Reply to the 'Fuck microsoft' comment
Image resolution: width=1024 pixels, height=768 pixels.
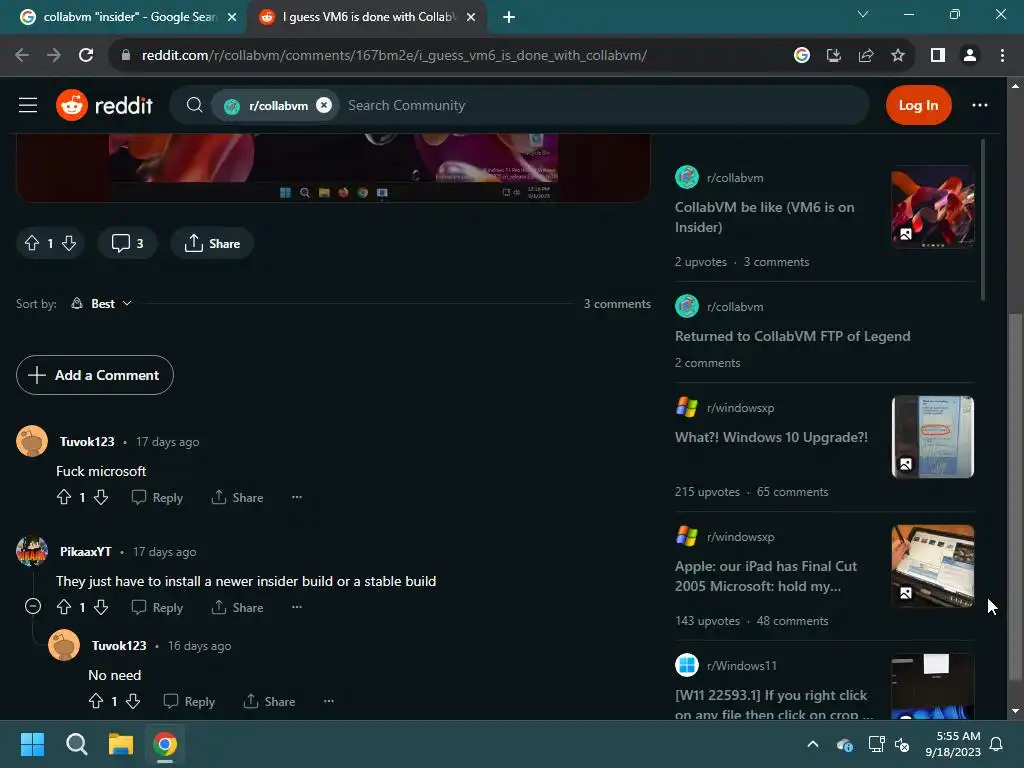(157, 498)
